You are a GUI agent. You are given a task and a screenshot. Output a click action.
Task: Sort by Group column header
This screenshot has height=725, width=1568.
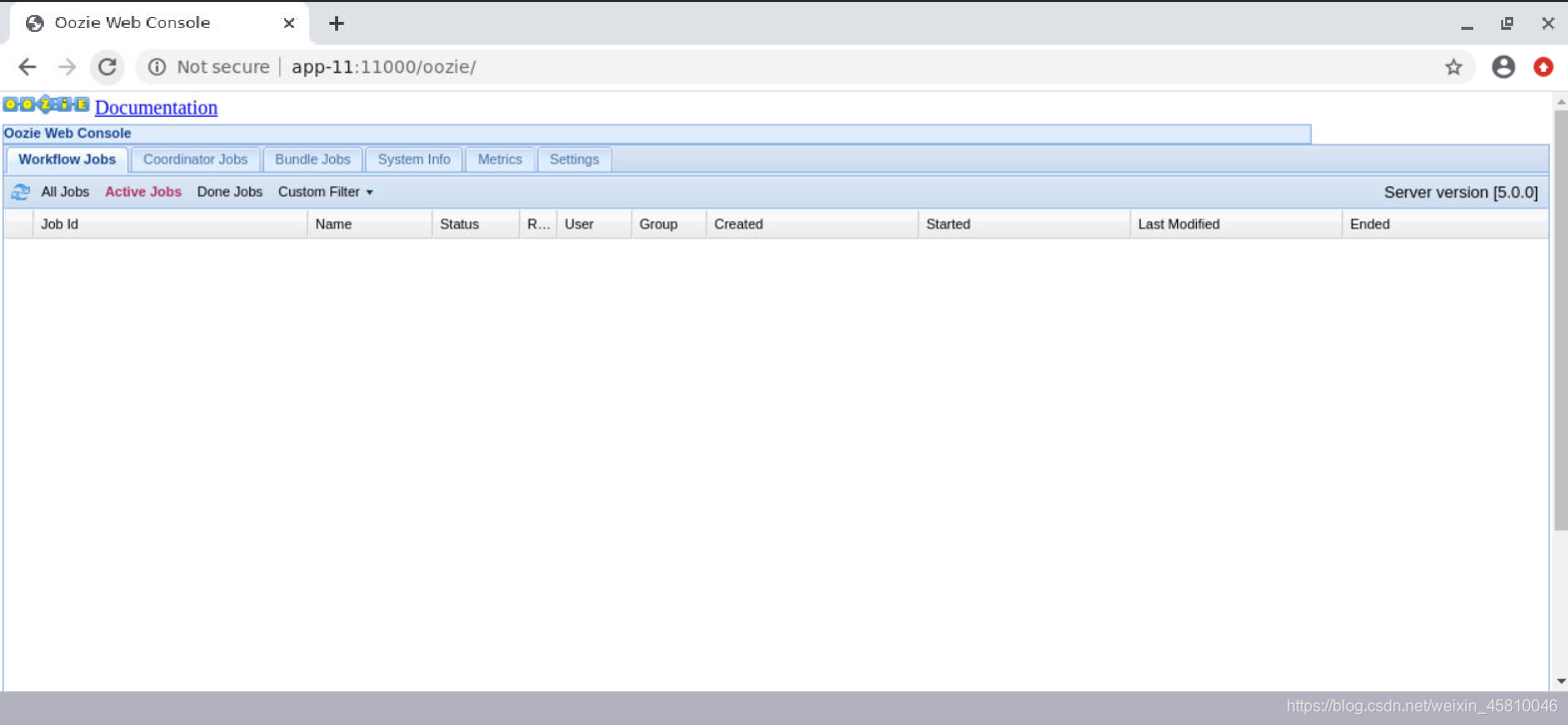click(668, 224)
